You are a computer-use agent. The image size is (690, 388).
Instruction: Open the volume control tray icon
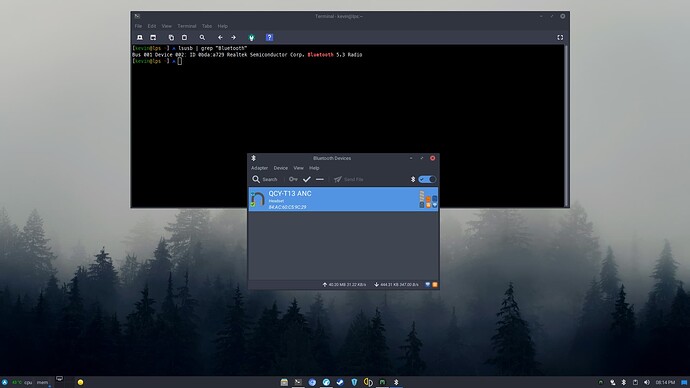point(646,383)
